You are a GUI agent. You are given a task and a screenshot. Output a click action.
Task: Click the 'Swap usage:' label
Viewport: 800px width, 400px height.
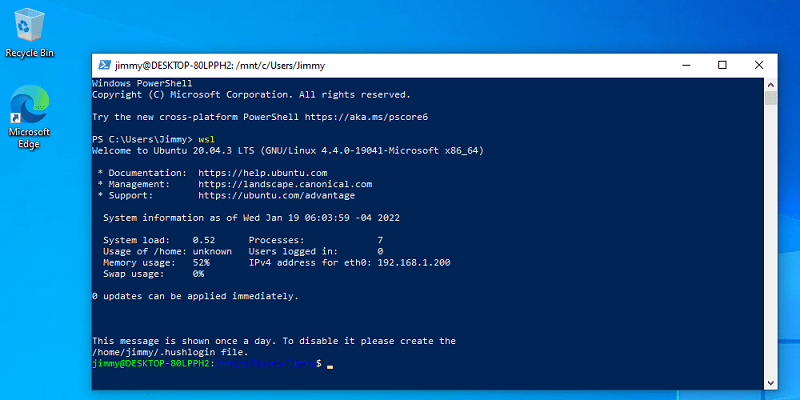tap(134, 274)
